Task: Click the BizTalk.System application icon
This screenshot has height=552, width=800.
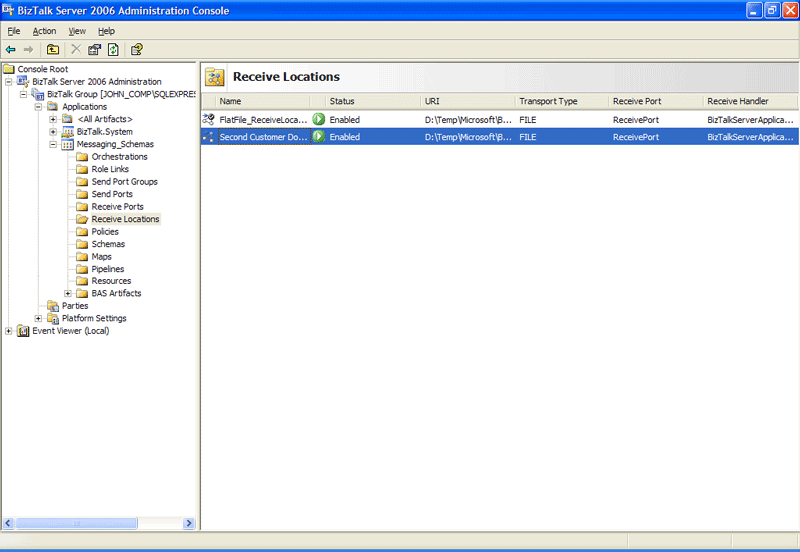Action: click(67, 132)
